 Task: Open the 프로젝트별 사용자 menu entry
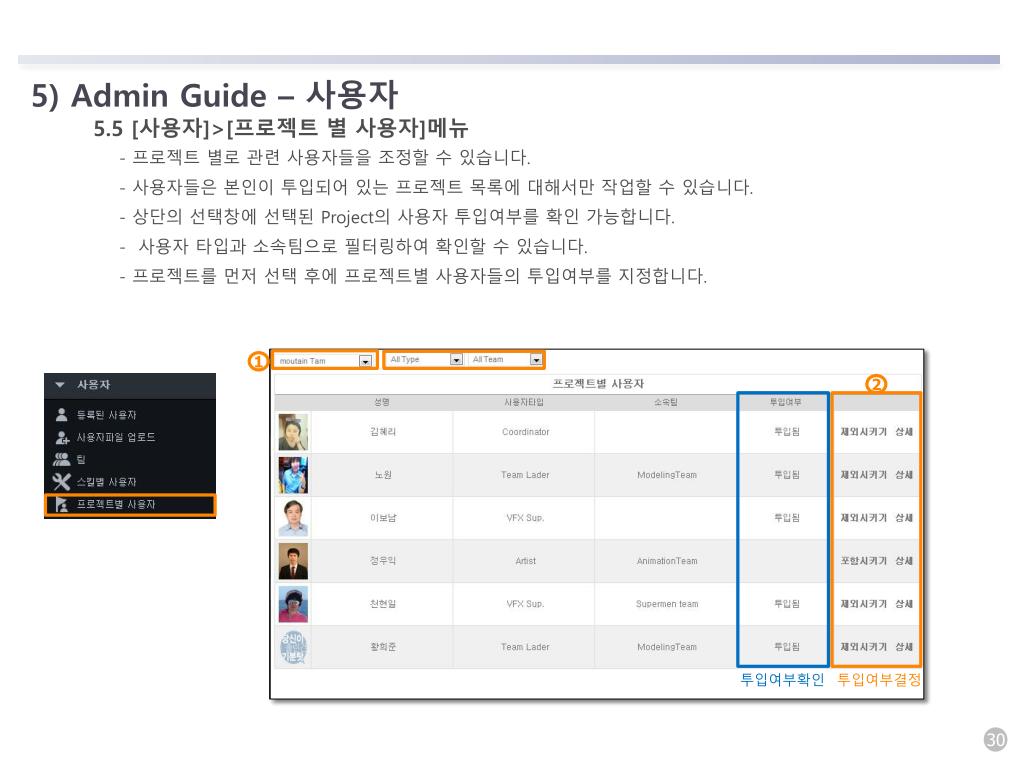[x=130, y=505]
